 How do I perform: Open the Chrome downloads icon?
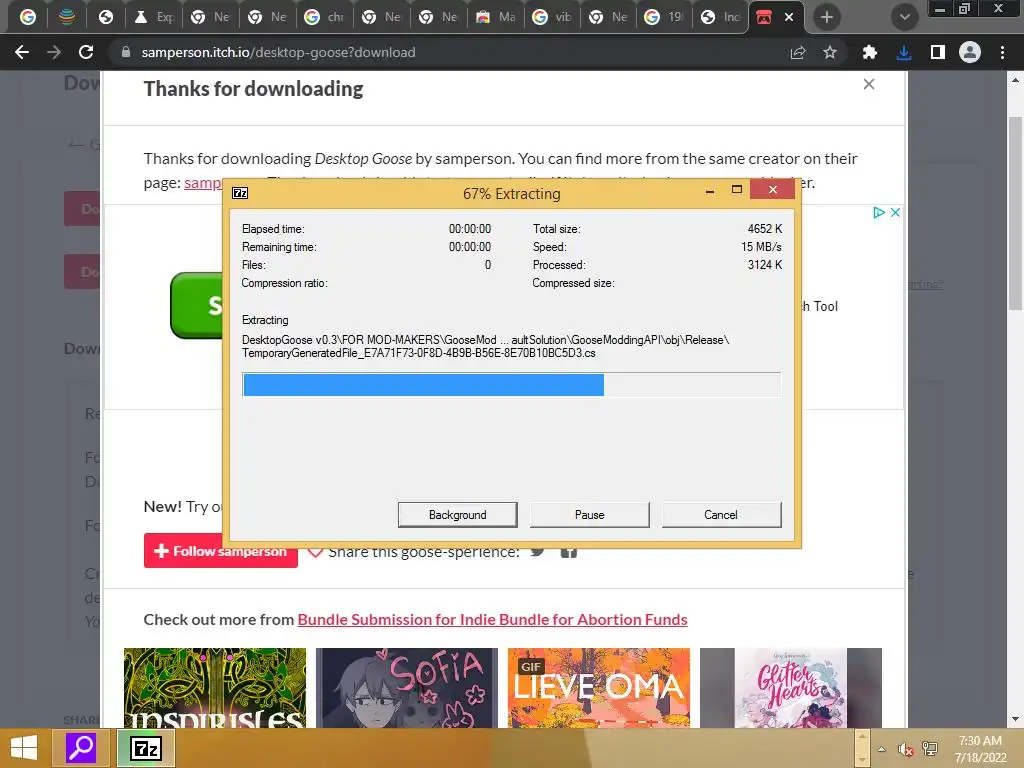click(x=904, y=52)
